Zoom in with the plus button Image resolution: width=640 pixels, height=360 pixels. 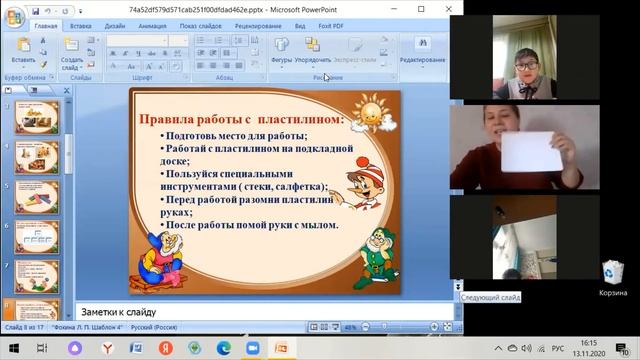pos(434,327)
